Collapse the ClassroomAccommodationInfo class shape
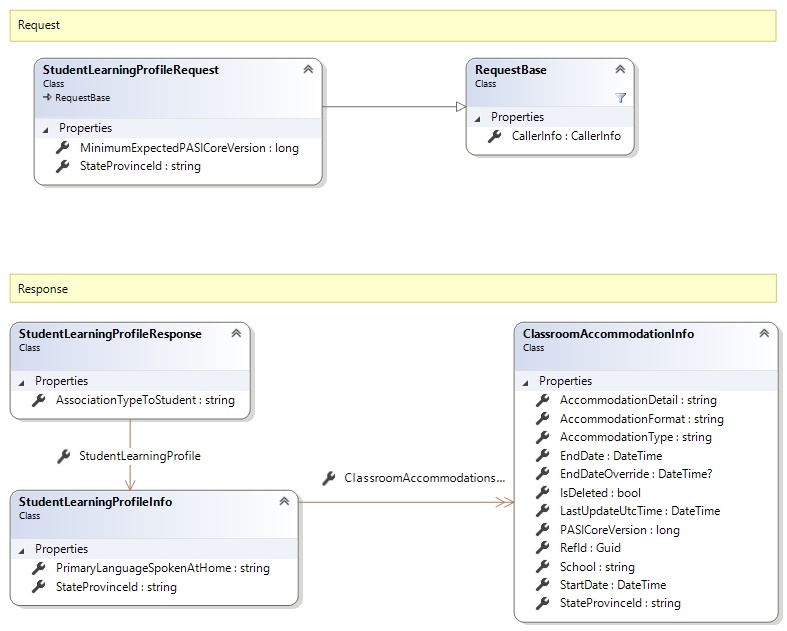This screenshot has height=631, width=787. tap(764, 334)
